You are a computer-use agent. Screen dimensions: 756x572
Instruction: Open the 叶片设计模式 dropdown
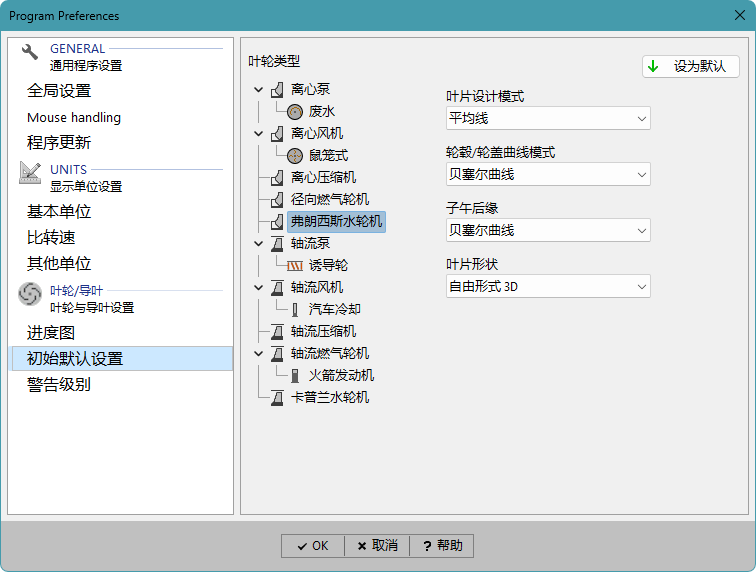(x=548, y=119)
